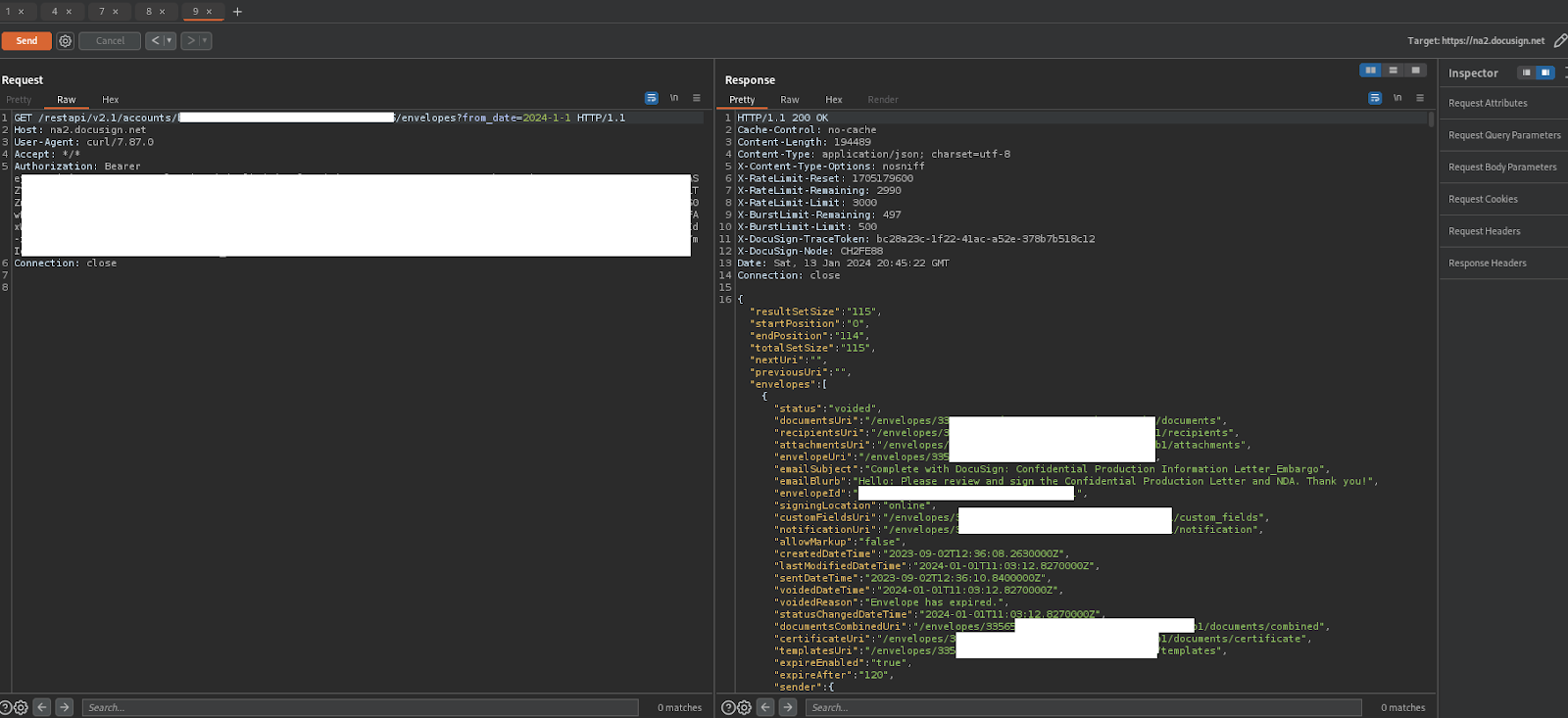Go to next Request search match
The image size is (1568, 718).
(x=64, y=707)
